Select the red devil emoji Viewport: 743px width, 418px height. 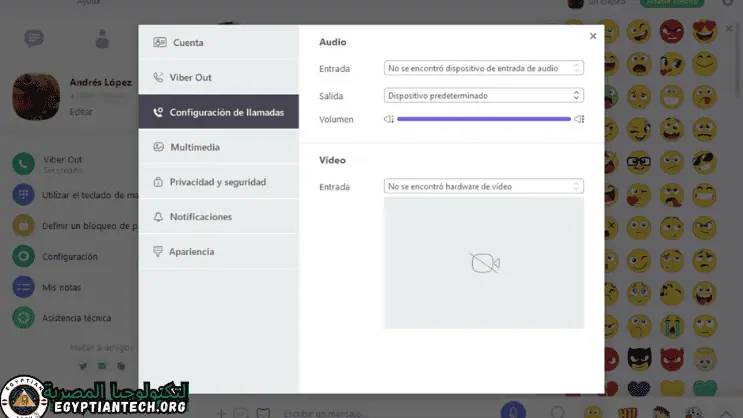[672, 359]
